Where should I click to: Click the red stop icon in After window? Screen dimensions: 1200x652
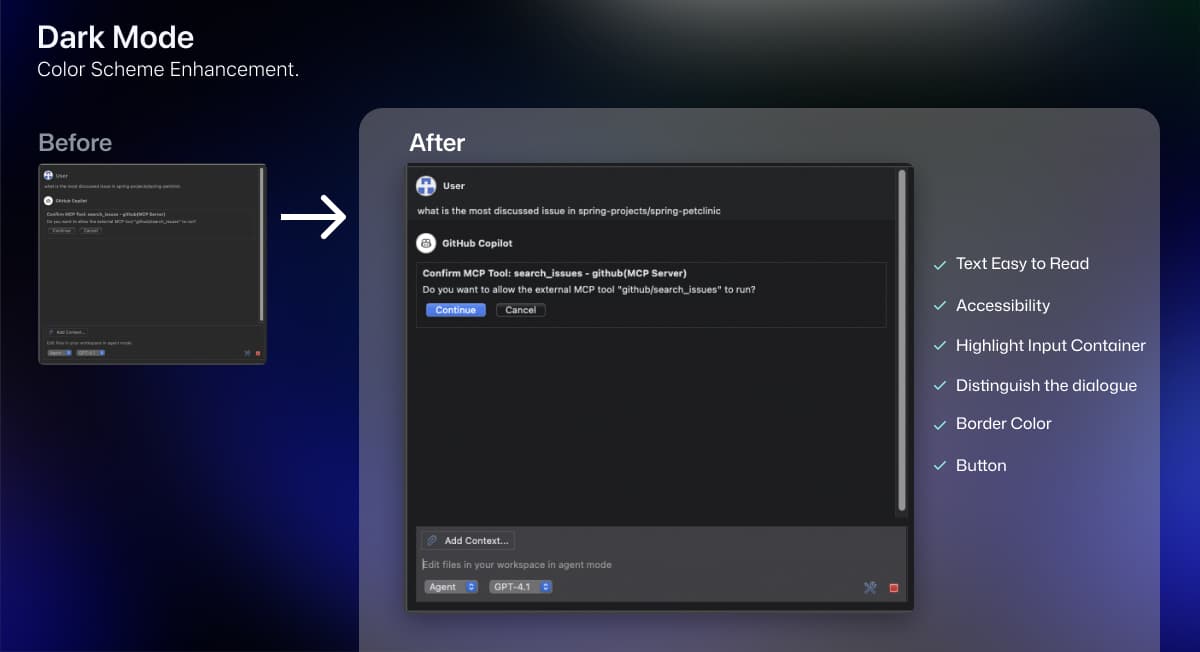(894, 588)
